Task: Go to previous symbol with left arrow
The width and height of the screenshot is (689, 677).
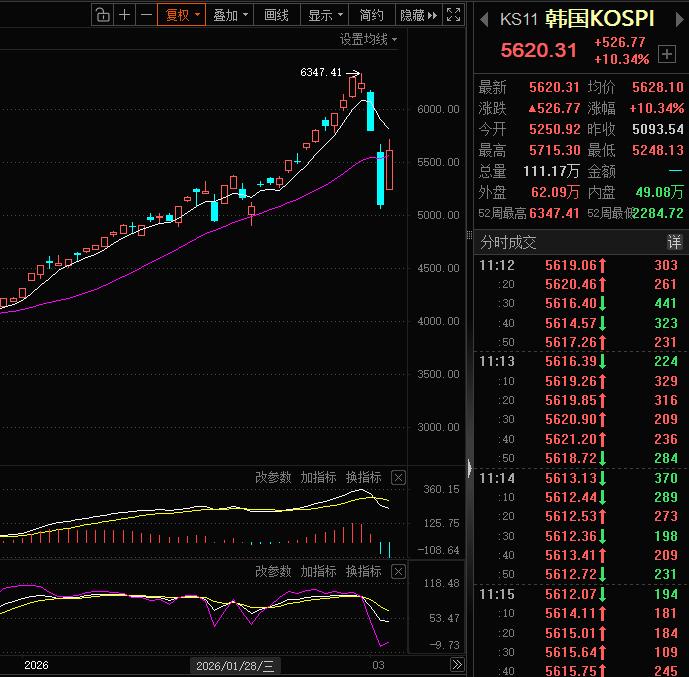Action: pyautogui.click(x=484, y=19)
